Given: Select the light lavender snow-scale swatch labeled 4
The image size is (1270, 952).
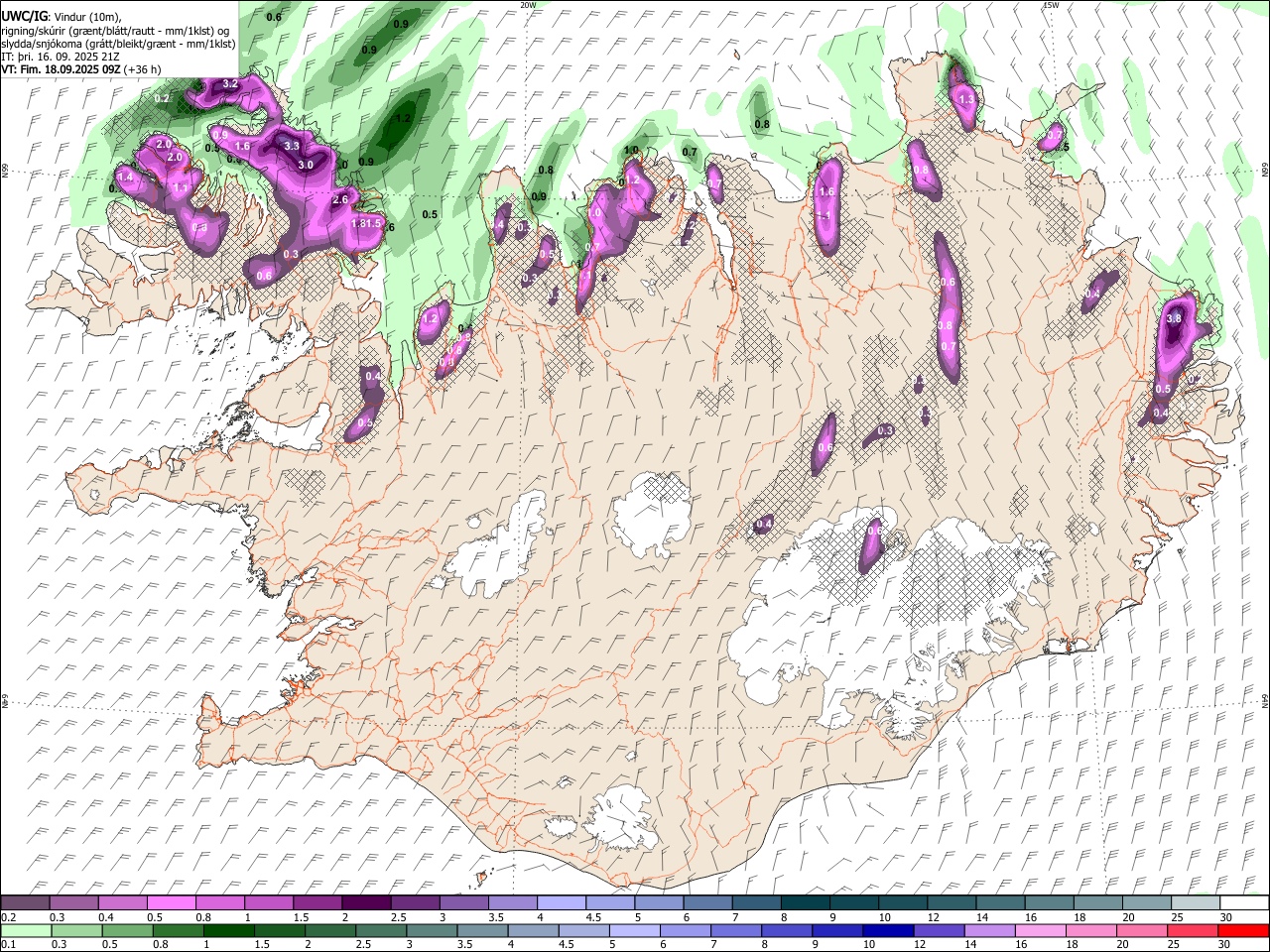Looking at the screenshot, I should 562,902.
